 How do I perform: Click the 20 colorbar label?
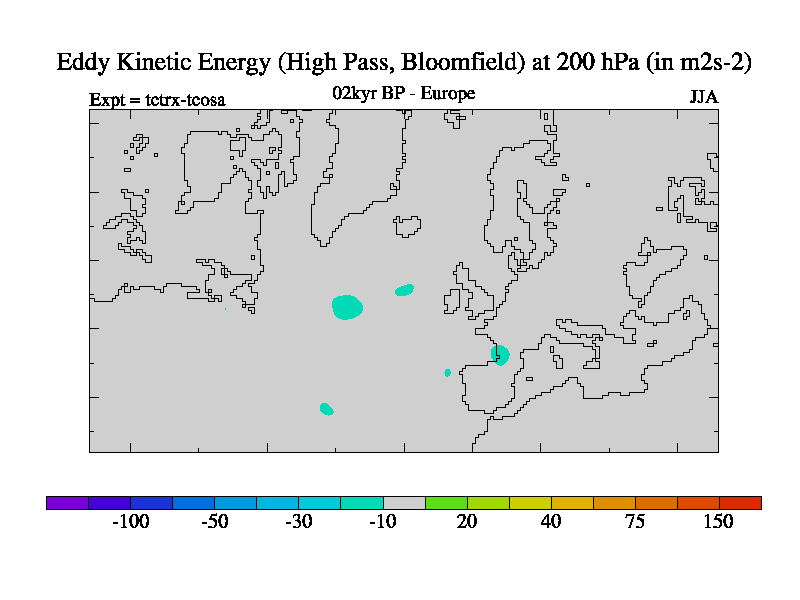[x=467, y=522]
